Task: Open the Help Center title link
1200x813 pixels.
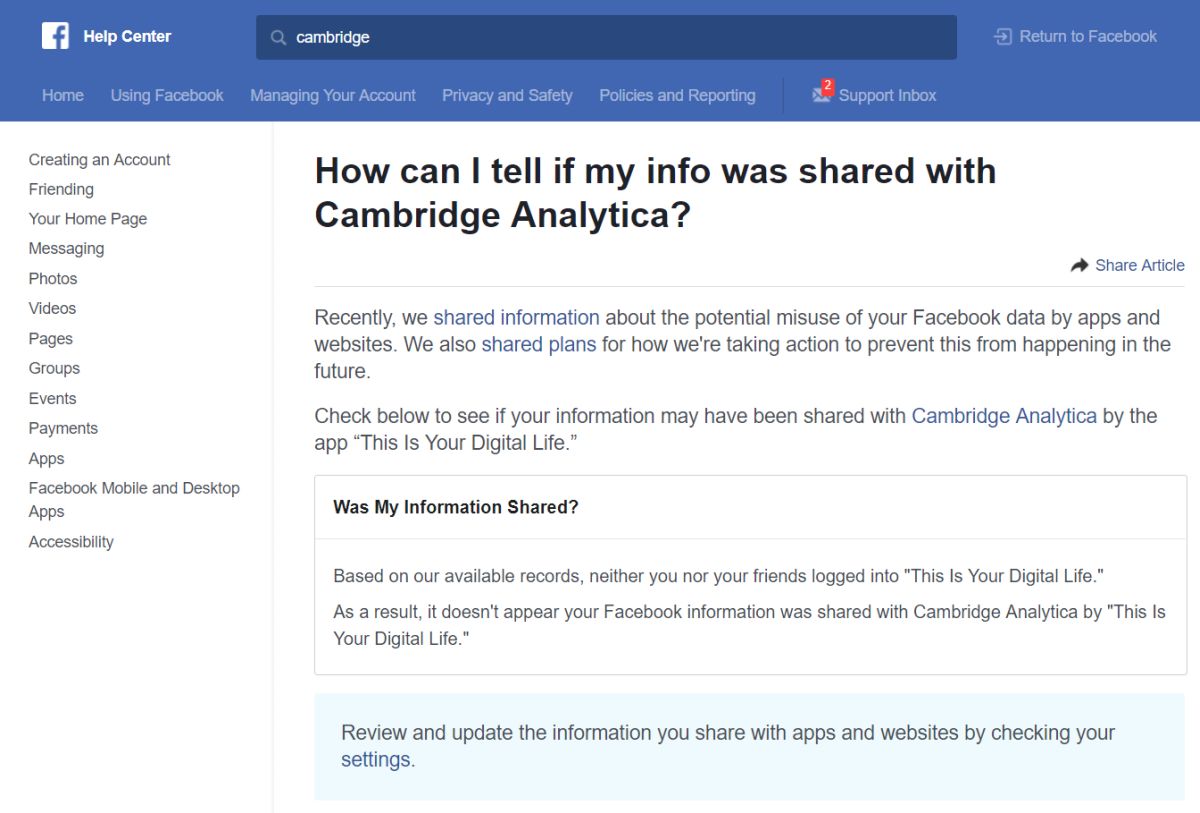Action: (127, 36)
